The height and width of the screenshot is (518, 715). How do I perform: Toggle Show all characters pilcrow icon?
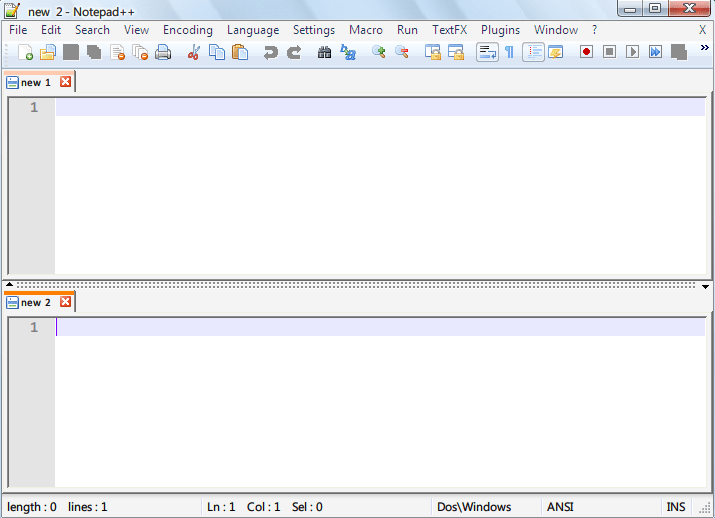tap(509, 52)
